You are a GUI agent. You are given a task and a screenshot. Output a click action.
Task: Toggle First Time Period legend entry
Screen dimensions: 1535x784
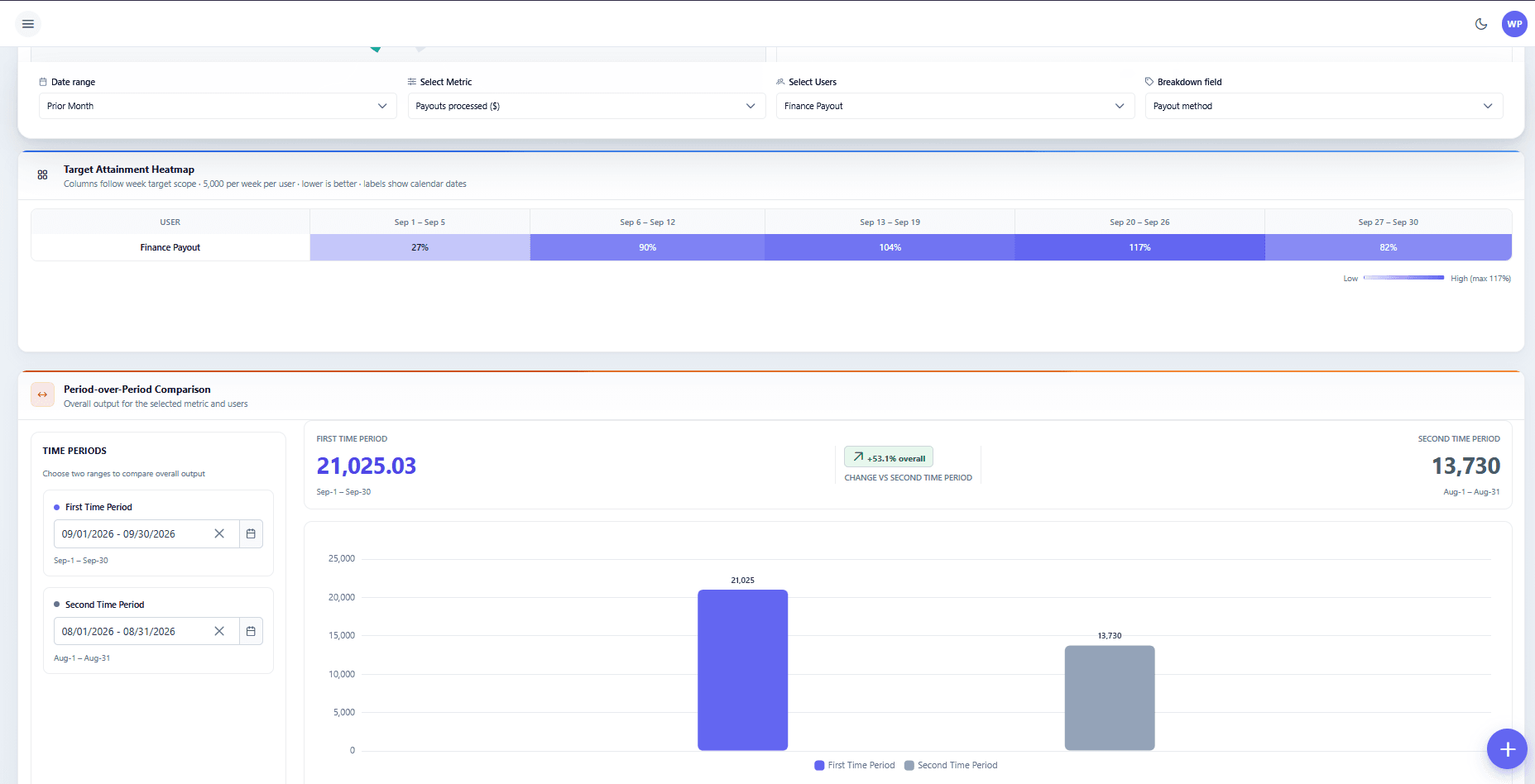click(855, 765)
